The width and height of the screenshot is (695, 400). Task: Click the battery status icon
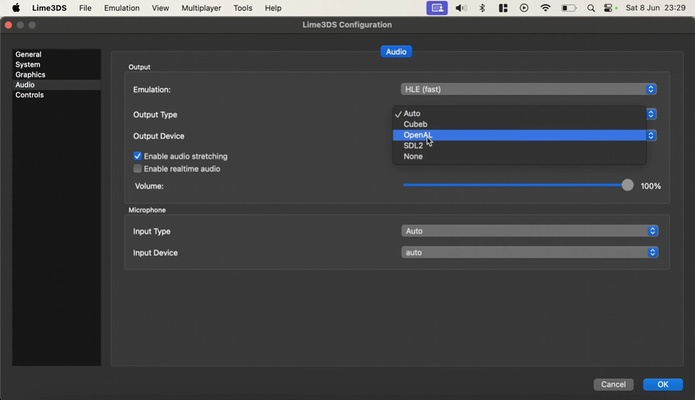[x=569, y=8]
